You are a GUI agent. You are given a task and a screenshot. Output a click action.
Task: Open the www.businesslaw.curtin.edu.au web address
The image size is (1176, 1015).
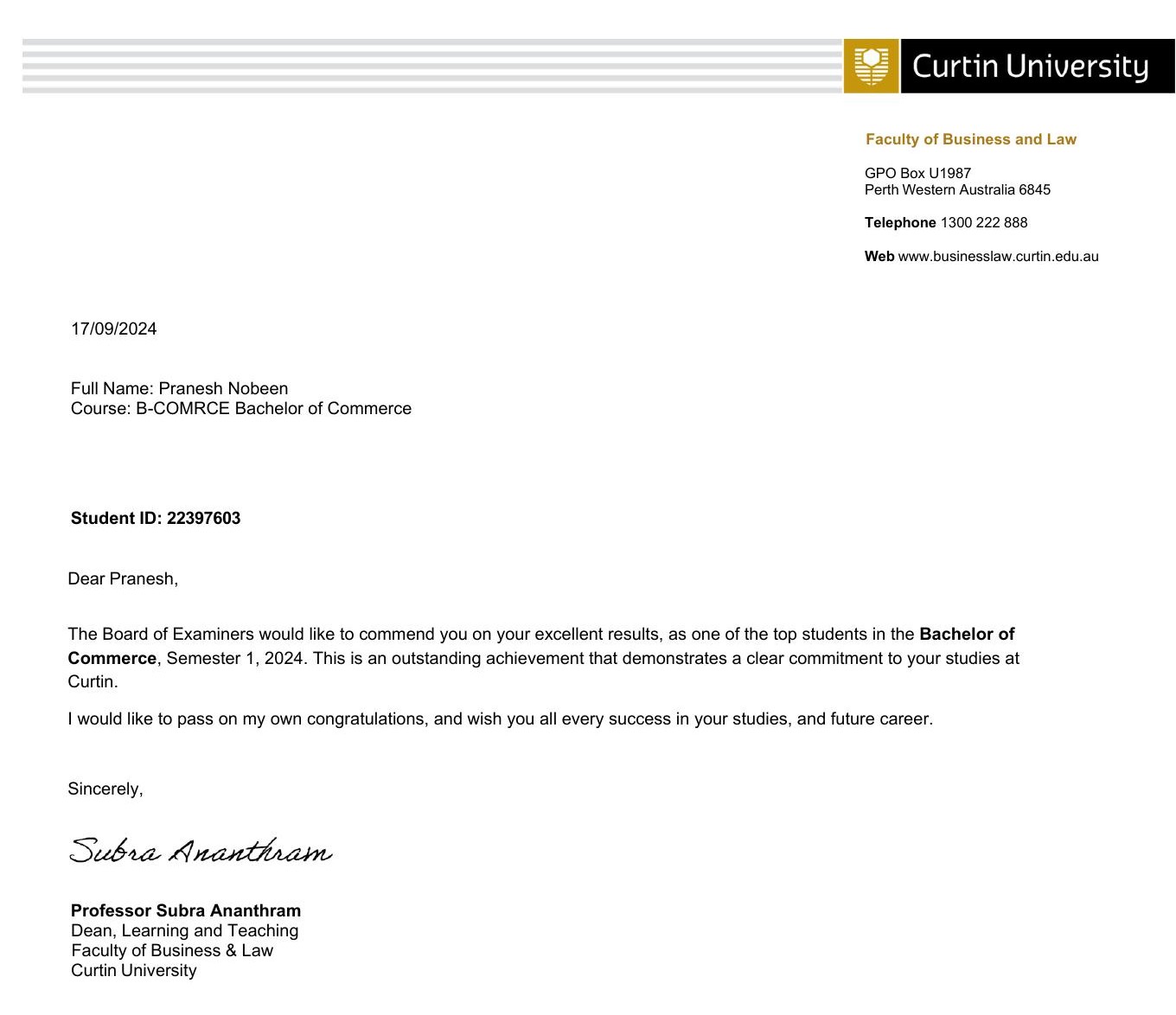pyautogui.click(x=999, y=256)
